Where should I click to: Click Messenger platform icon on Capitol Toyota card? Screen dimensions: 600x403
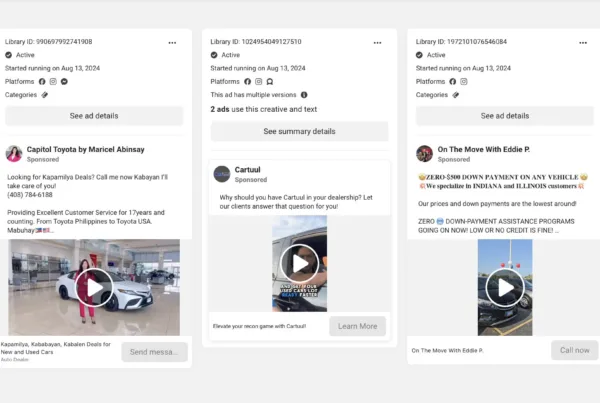click(64, 82)
